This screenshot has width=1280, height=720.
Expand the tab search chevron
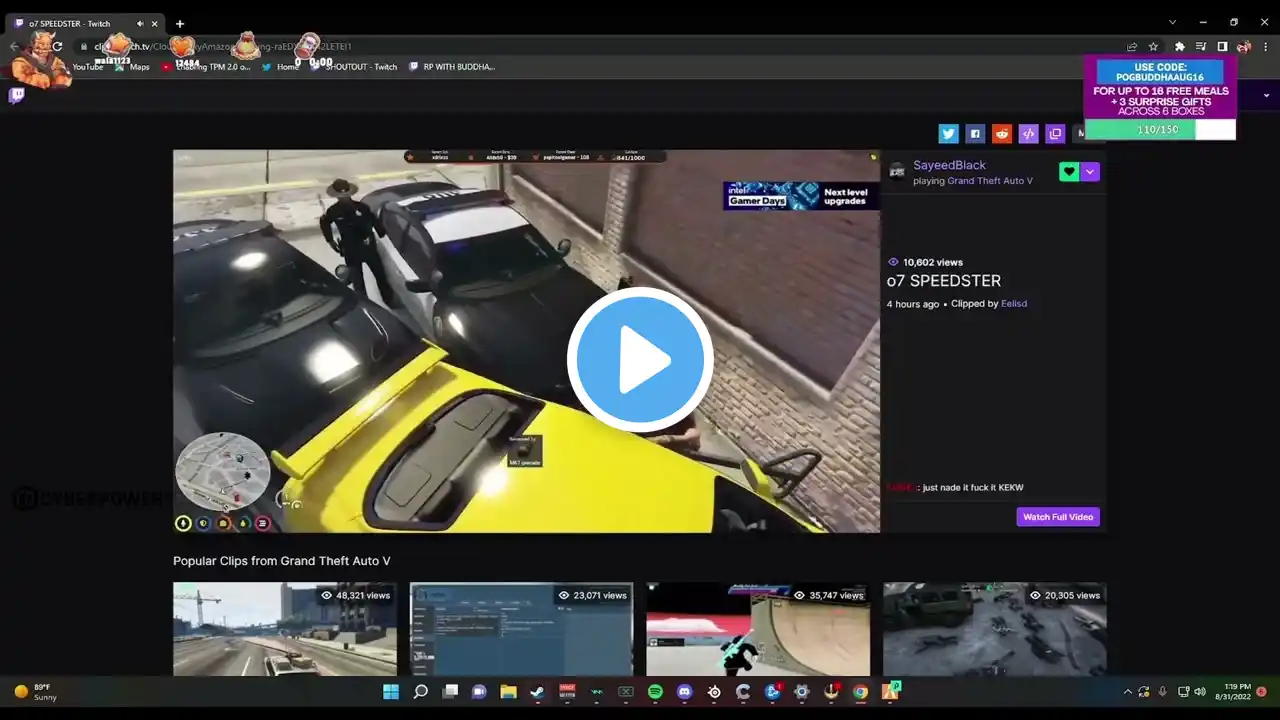tap(1173, 22)
